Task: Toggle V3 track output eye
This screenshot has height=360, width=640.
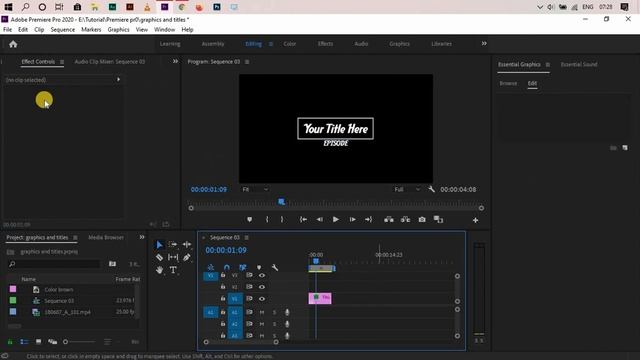Action: click(262, 276)
